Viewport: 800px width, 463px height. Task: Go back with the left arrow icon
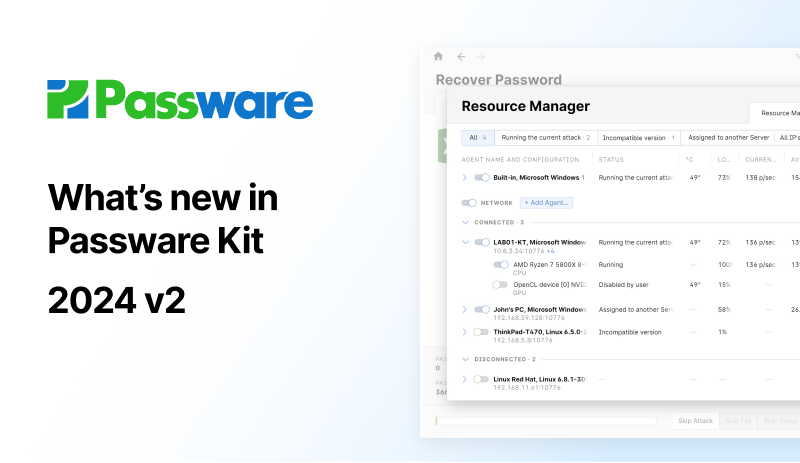pyautogui.click(x=461, y=57)
